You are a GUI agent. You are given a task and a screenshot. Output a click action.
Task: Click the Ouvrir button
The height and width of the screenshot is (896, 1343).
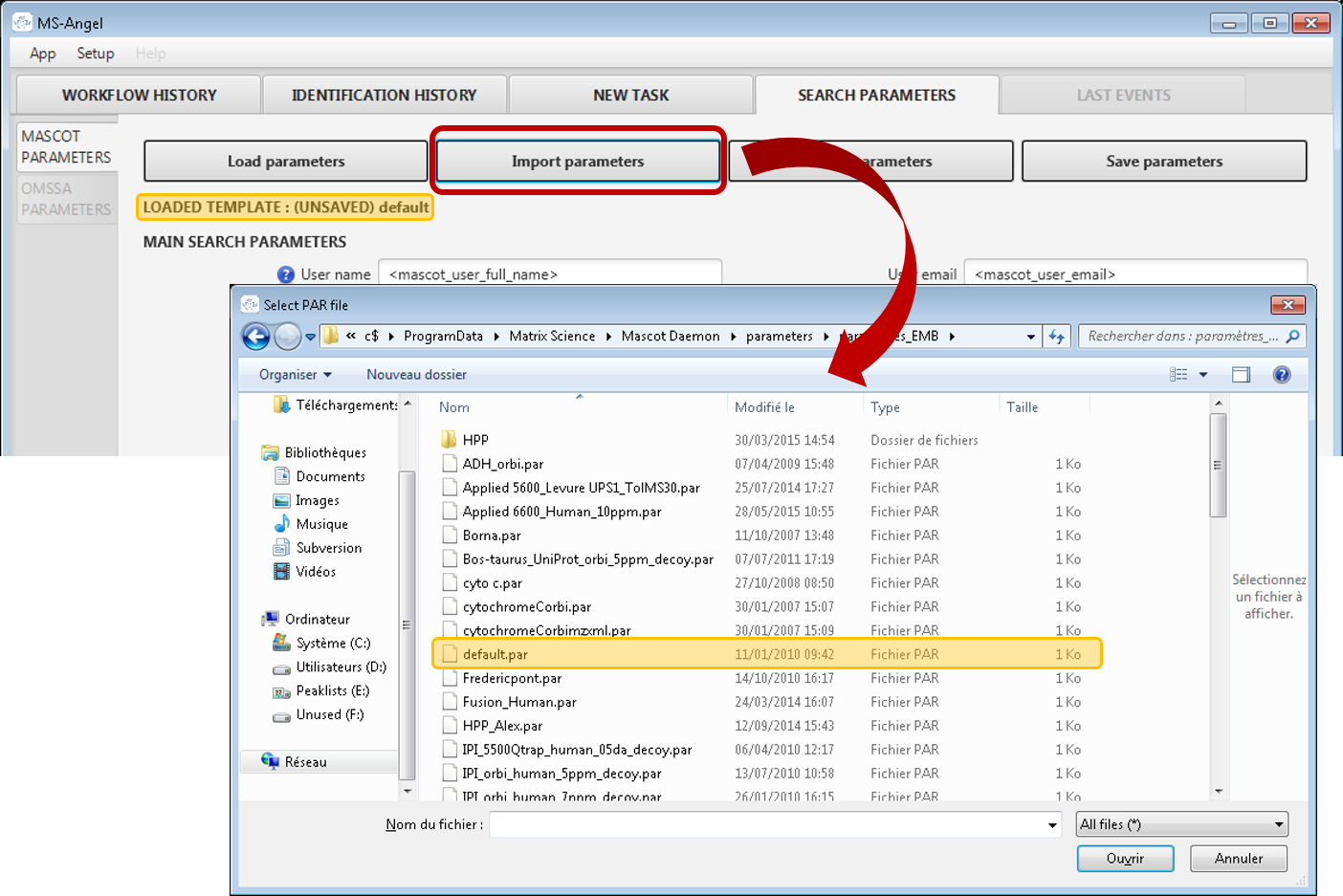point(1124,859)
